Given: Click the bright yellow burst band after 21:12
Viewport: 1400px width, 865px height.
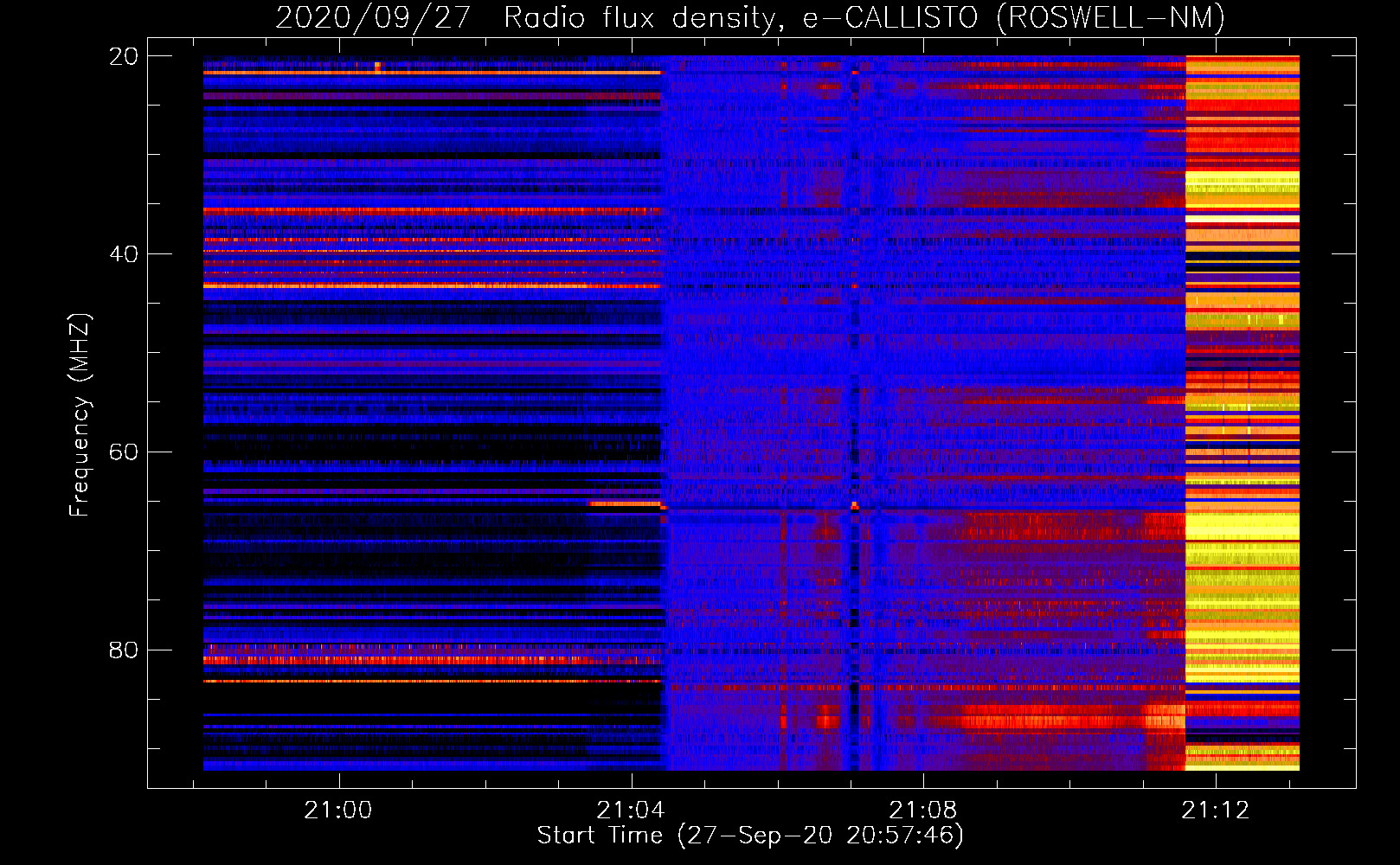Looking at the screenshot, I should (1243, 413).
